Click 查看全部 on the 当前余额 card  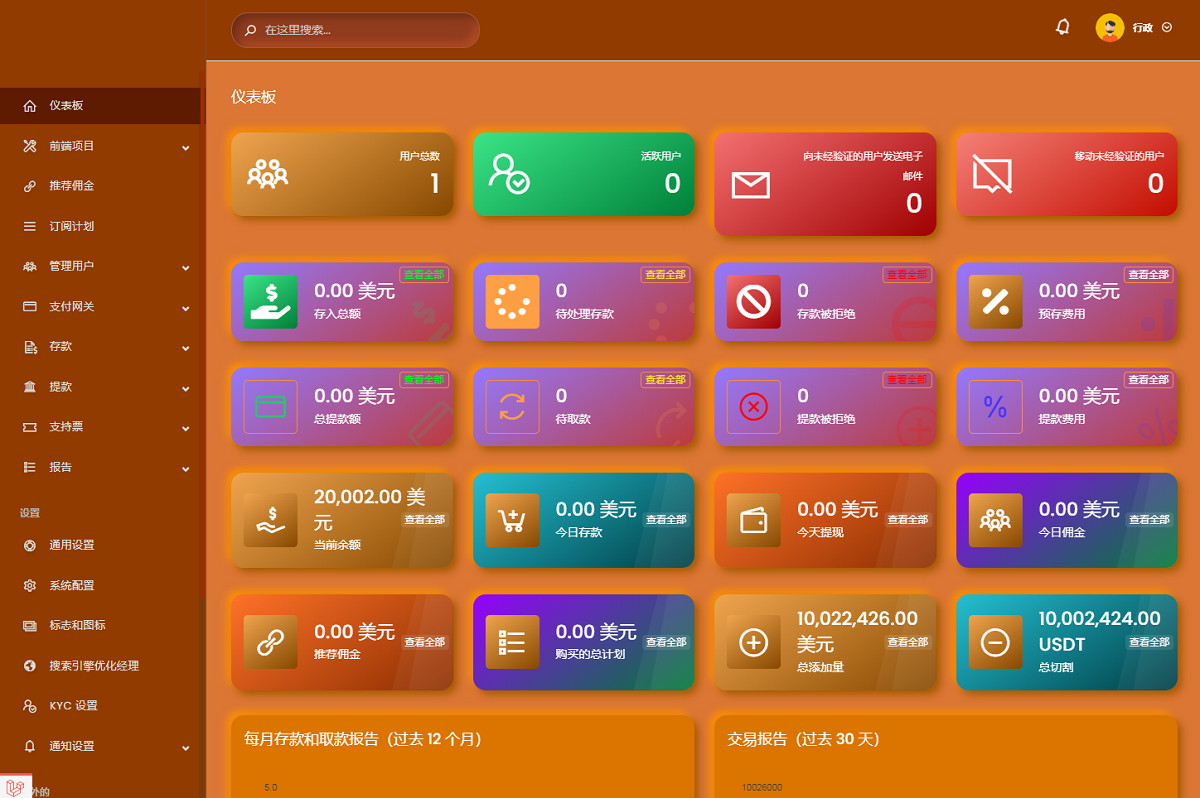coord(425,520)
